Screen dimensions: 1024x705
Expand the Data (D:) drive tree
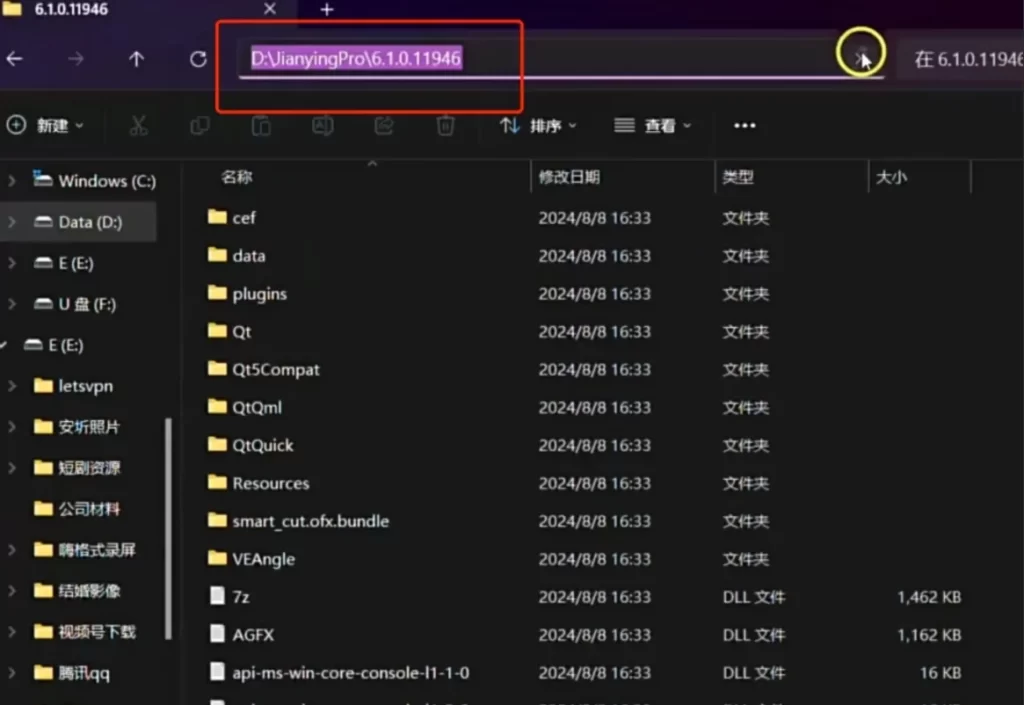pyautogui.click(x=12, y=222)
